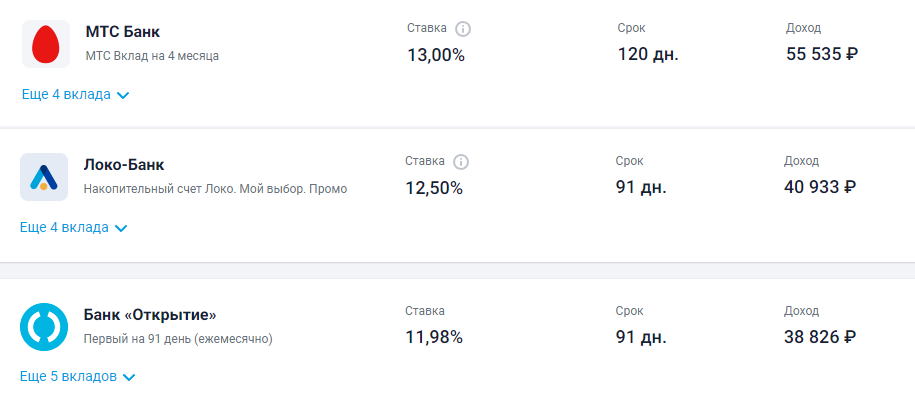The width and height of the screenshot is (915, 411).
Task: Open the "Банк «Открытие»" bank title
Action: [x=150, y=315]
